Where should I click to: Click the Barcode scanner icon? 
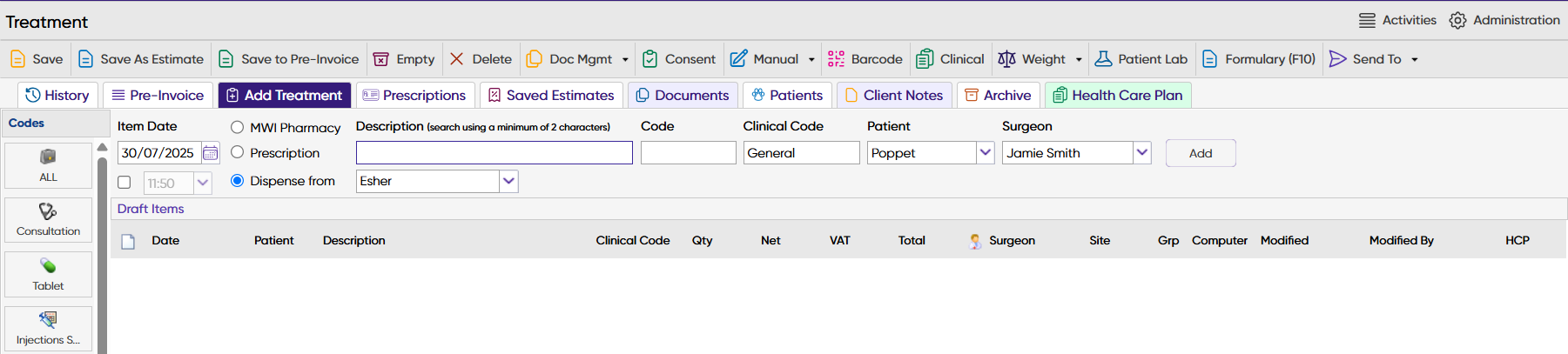tap(836, 59)
